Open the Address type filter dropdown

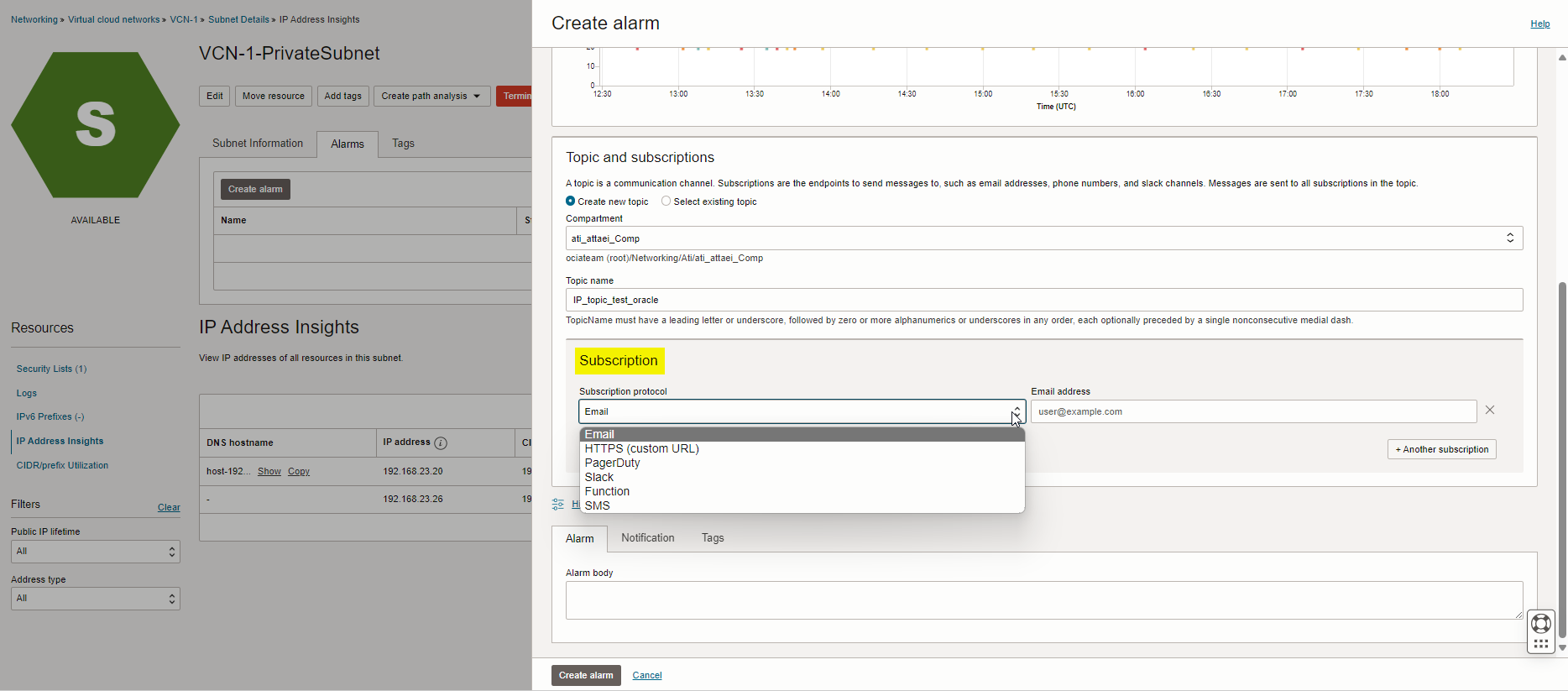tap(95, 599)
